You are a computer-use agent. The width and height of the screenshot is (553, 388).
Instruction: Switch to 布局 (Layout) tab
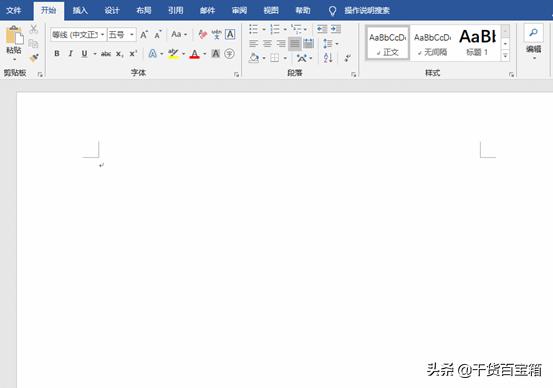144,11
